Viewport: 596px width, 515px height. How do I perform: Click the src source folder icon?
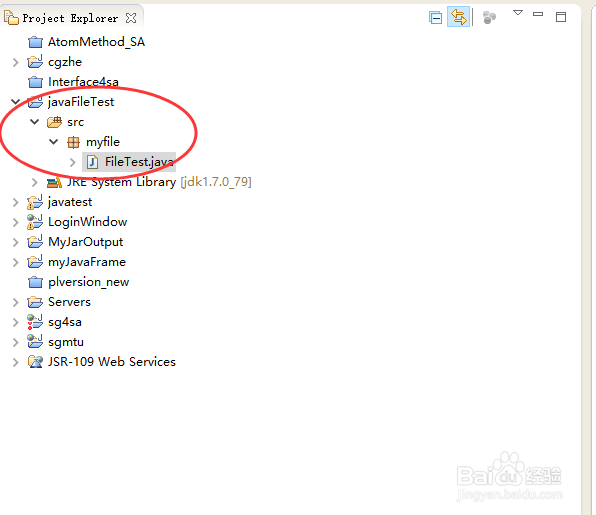tap(54, 122)
